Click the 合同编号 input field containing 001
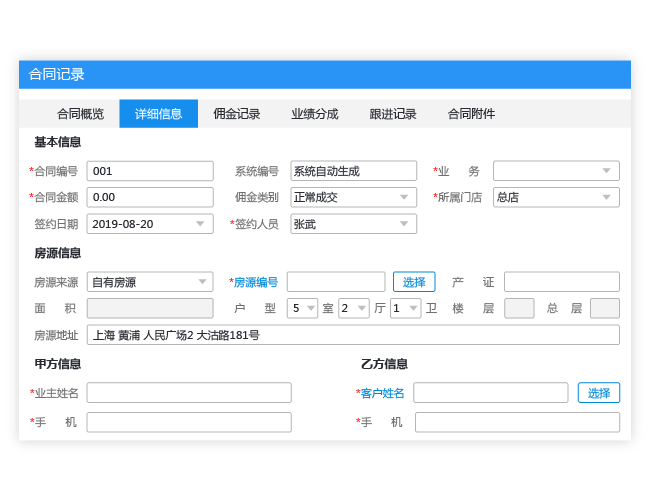650x501 pixels. pyautogui.click(x=150, y=171)
